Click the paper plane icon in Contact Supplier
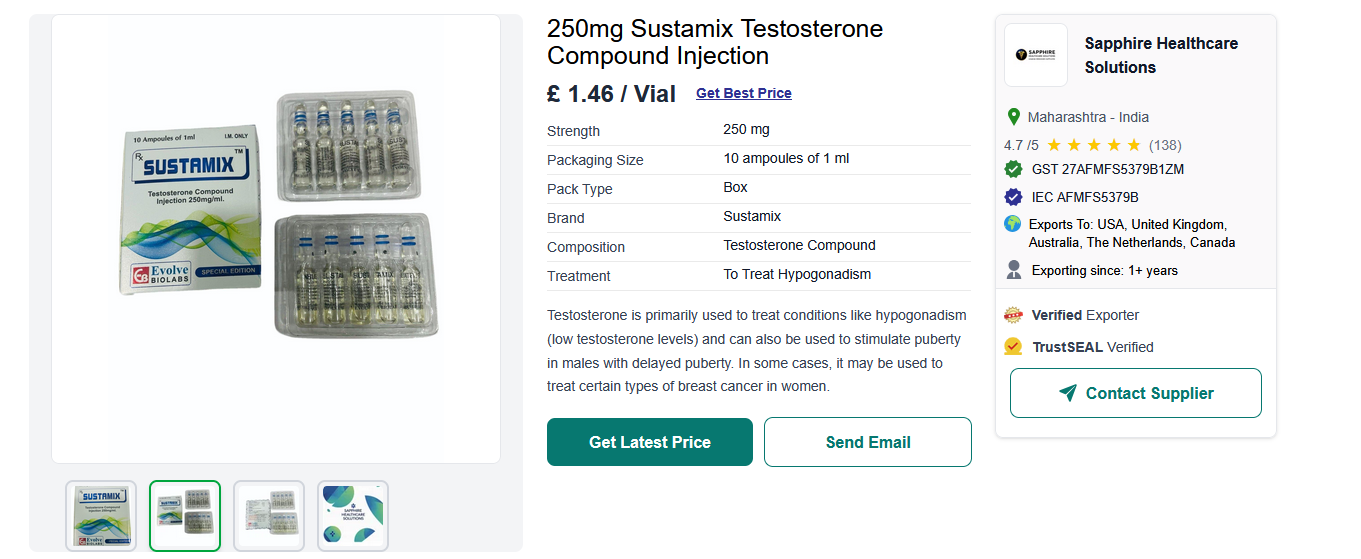The width and height of the screenshot is (1361, 559). (x=1068, y=393)
